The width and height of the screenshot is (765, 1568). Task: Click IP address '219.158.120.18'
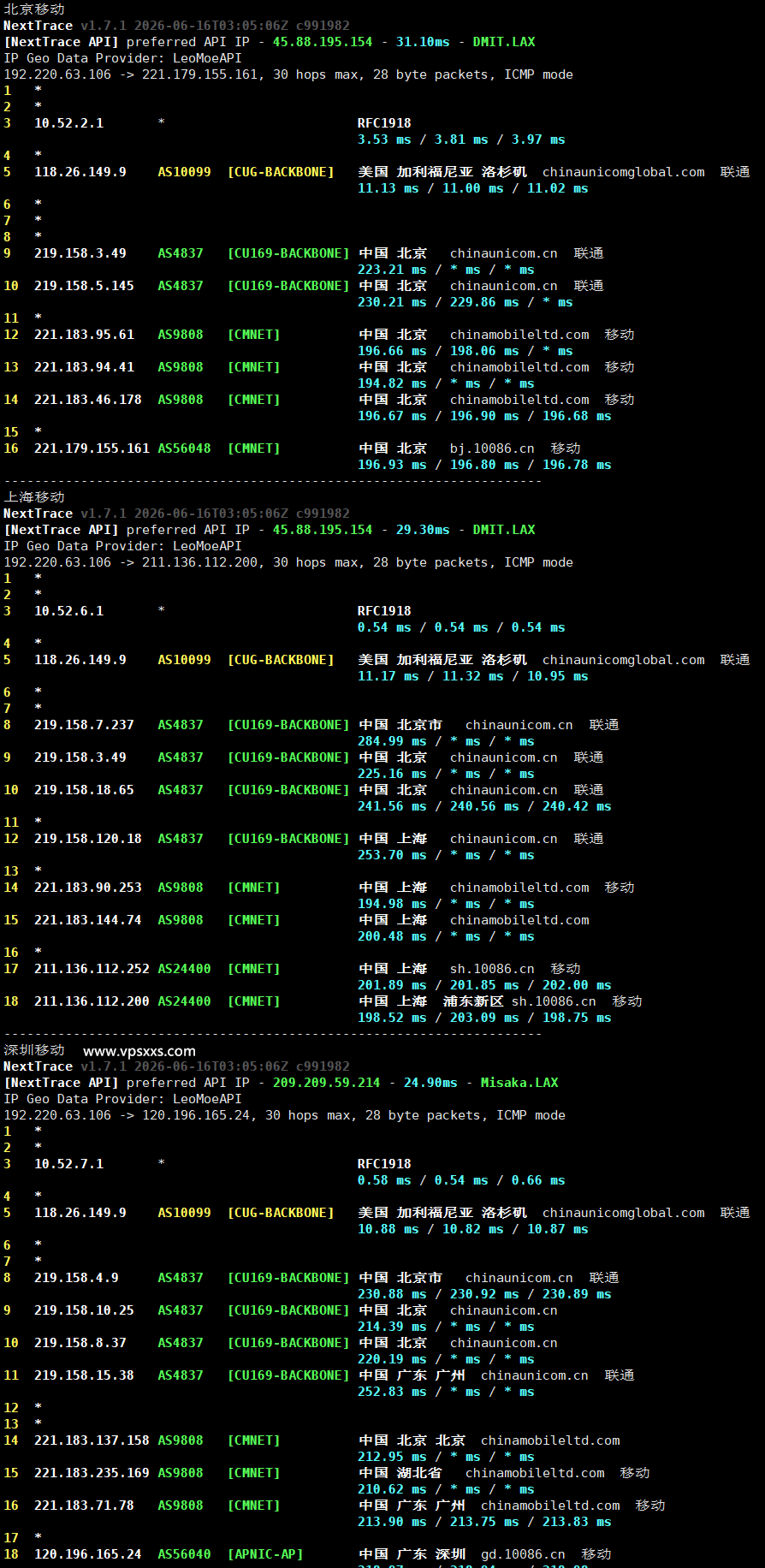tap(88, 838)
